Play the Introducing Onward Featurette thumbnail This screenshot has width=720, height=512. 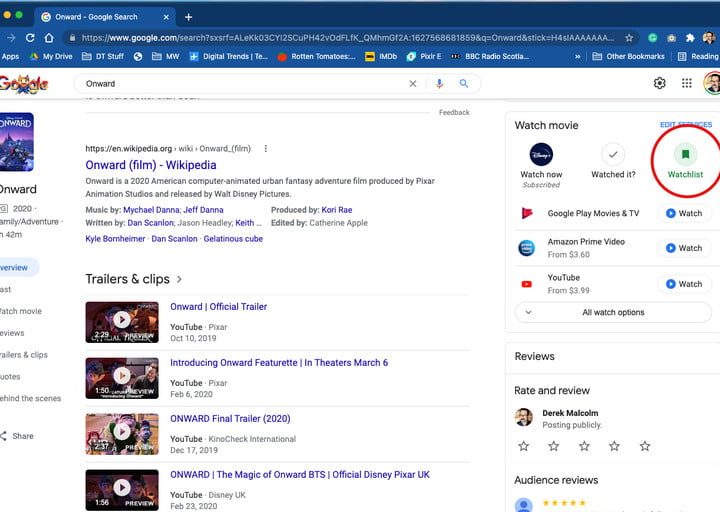(x=122, y=378)
